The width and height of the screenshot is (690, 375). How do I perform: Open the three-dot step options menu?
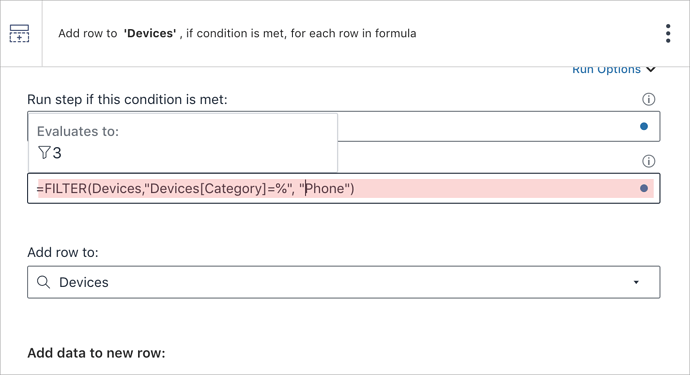click(668, 33)
